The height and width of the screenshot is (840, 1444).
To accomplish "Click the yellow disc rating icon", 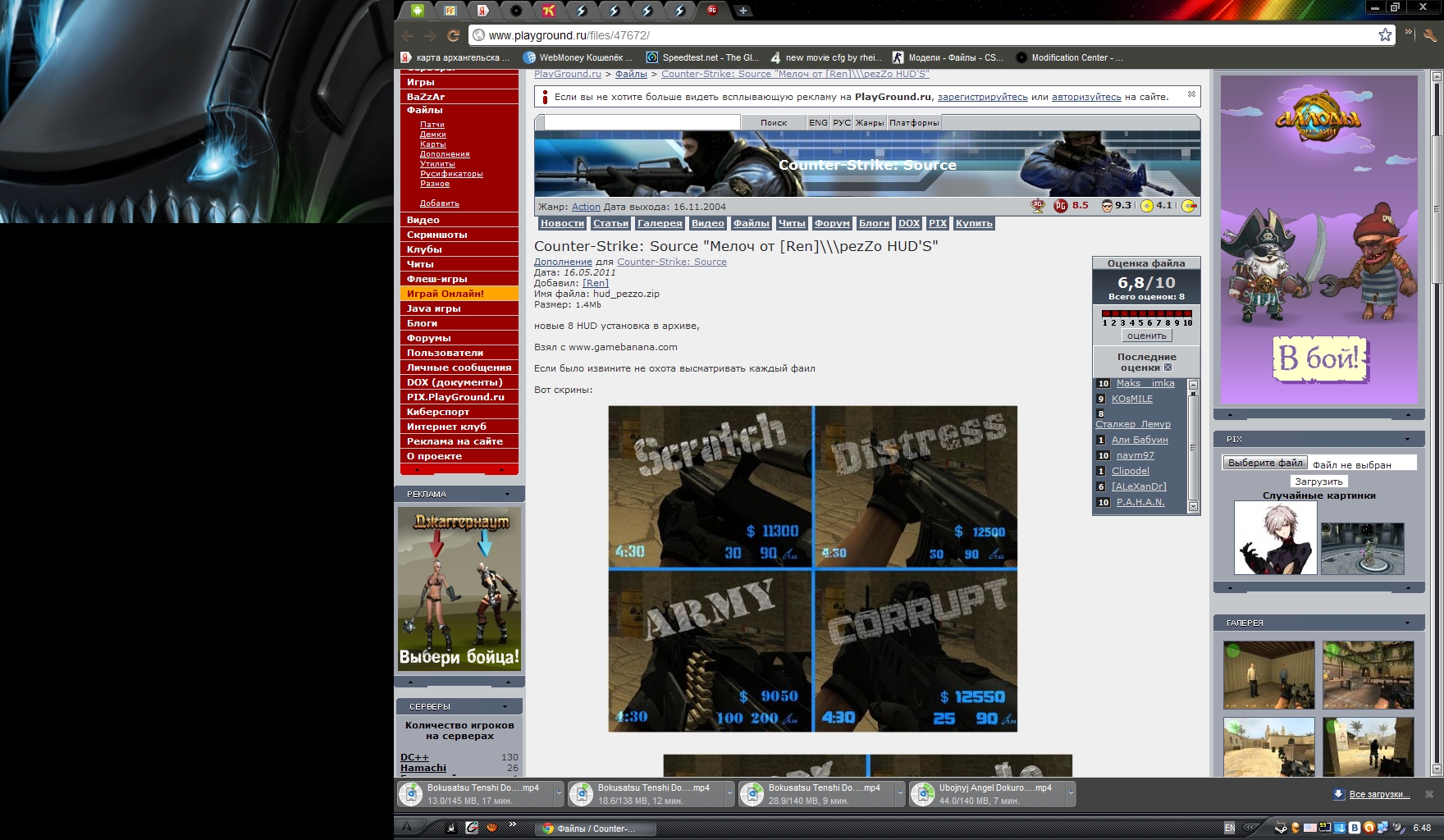I will point(1148,206).
